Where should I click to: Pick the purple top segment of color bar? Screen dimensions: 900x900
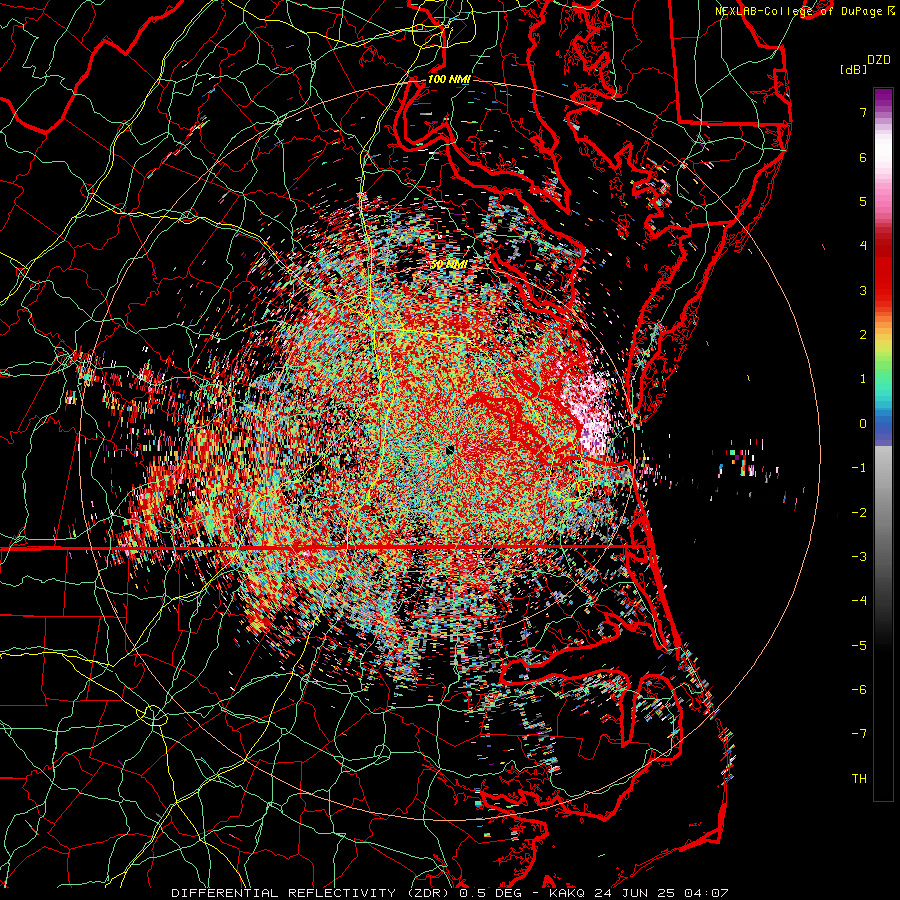pos(883,98)
